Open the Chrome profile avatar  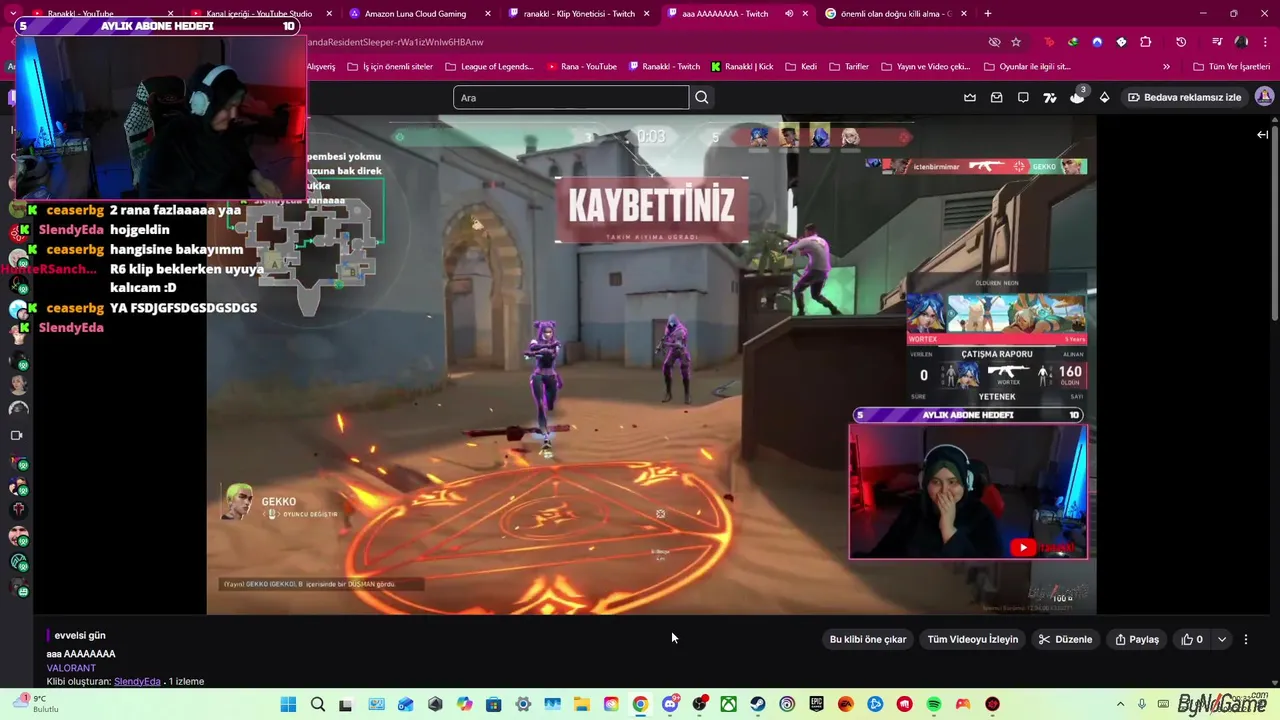point(1241,42)
